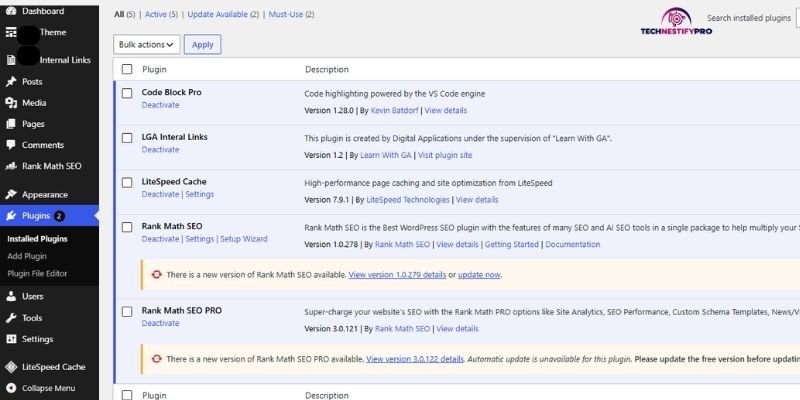This screenshot has width=800, height=400.
Task: Click the Tools wrench icon
Action: click(11, 318)
